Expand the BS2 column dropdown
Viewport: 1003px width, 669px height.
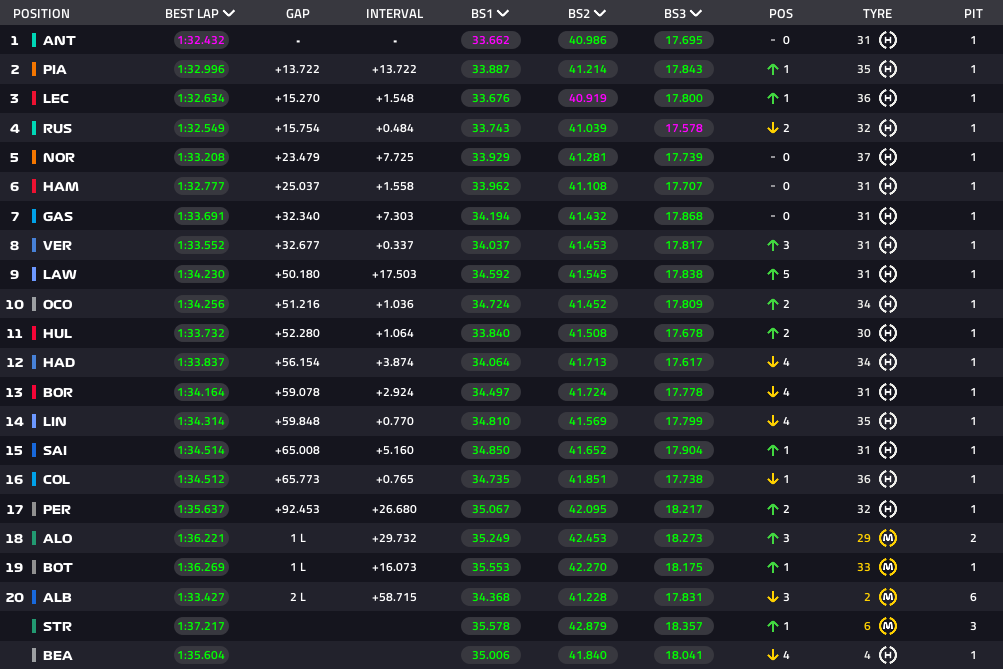click(x=599, y=14)
